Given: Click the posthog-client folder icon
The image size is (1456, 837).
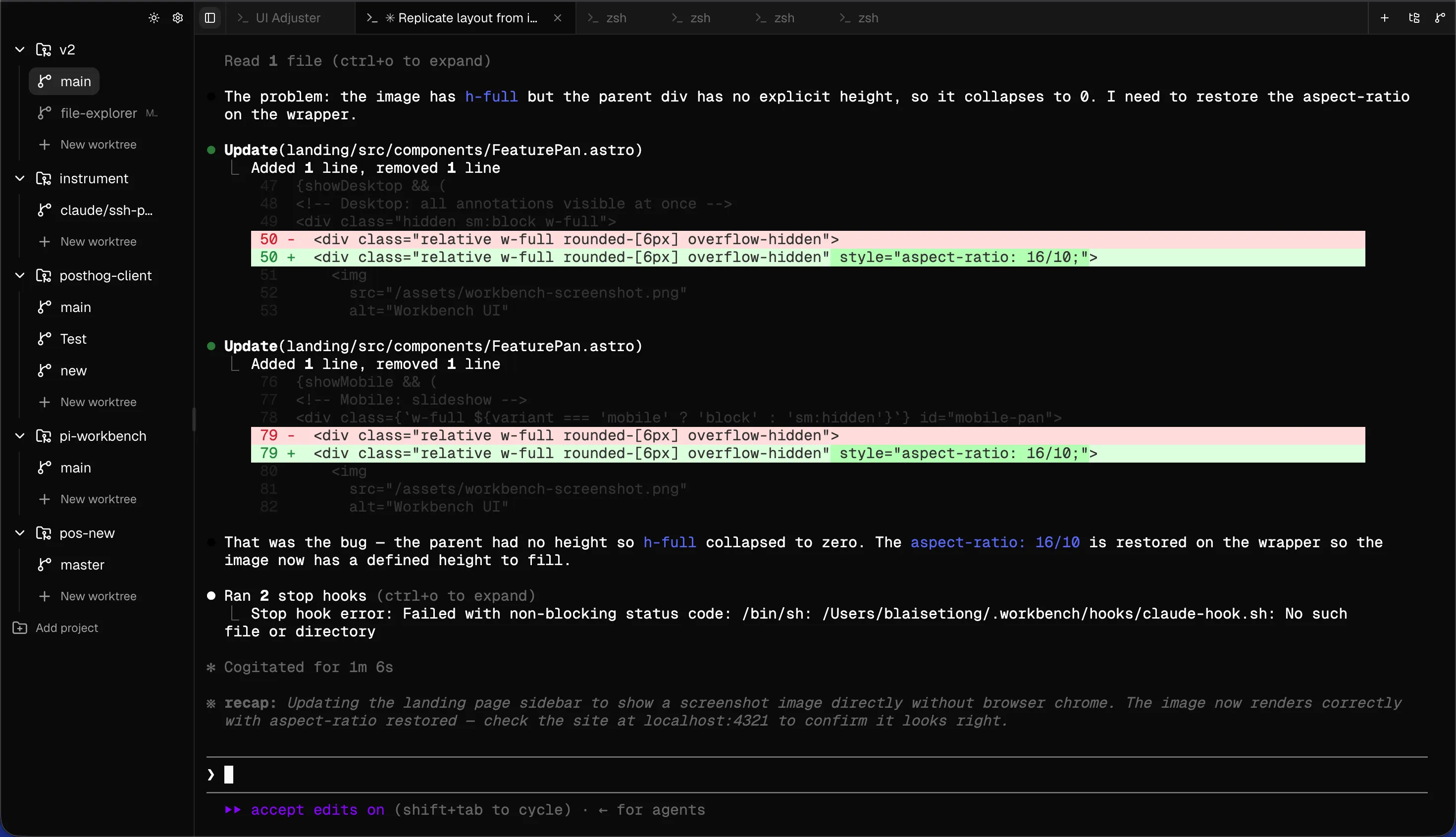Looking at the screenshot, I should (x=44, y=275).
